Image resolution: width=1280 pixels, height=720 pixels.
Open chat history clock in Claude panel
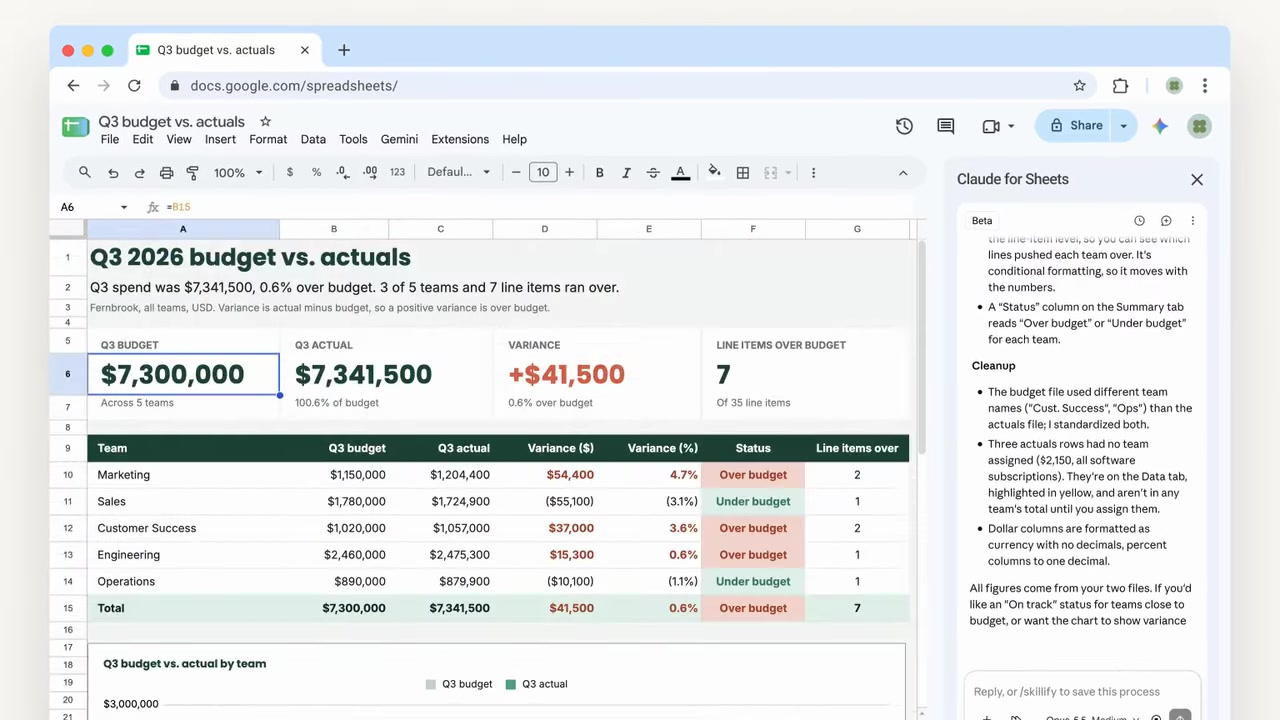coord(1139,221)
